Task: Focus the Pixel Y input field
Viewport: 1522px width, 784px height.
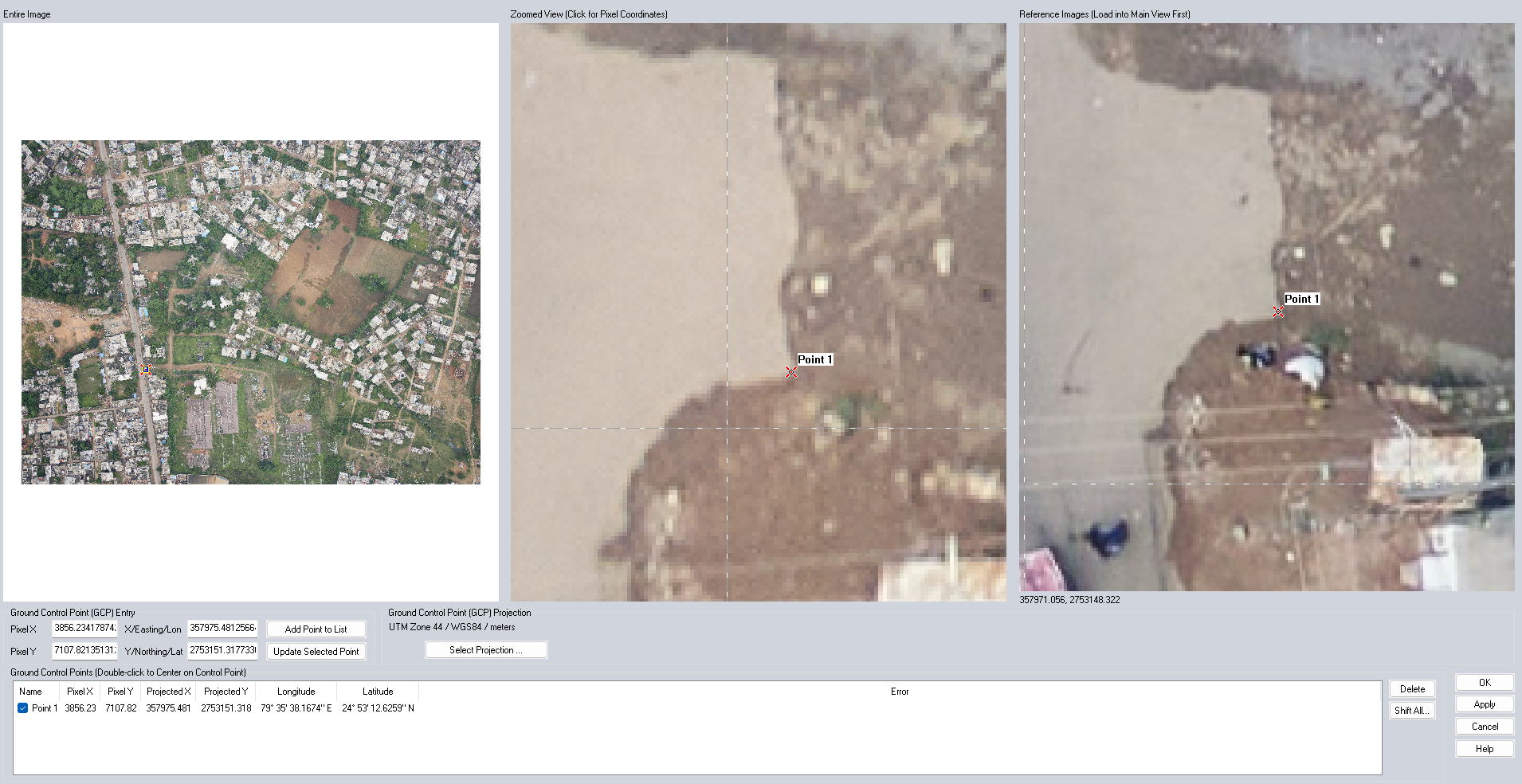Action: click(84, 650)
